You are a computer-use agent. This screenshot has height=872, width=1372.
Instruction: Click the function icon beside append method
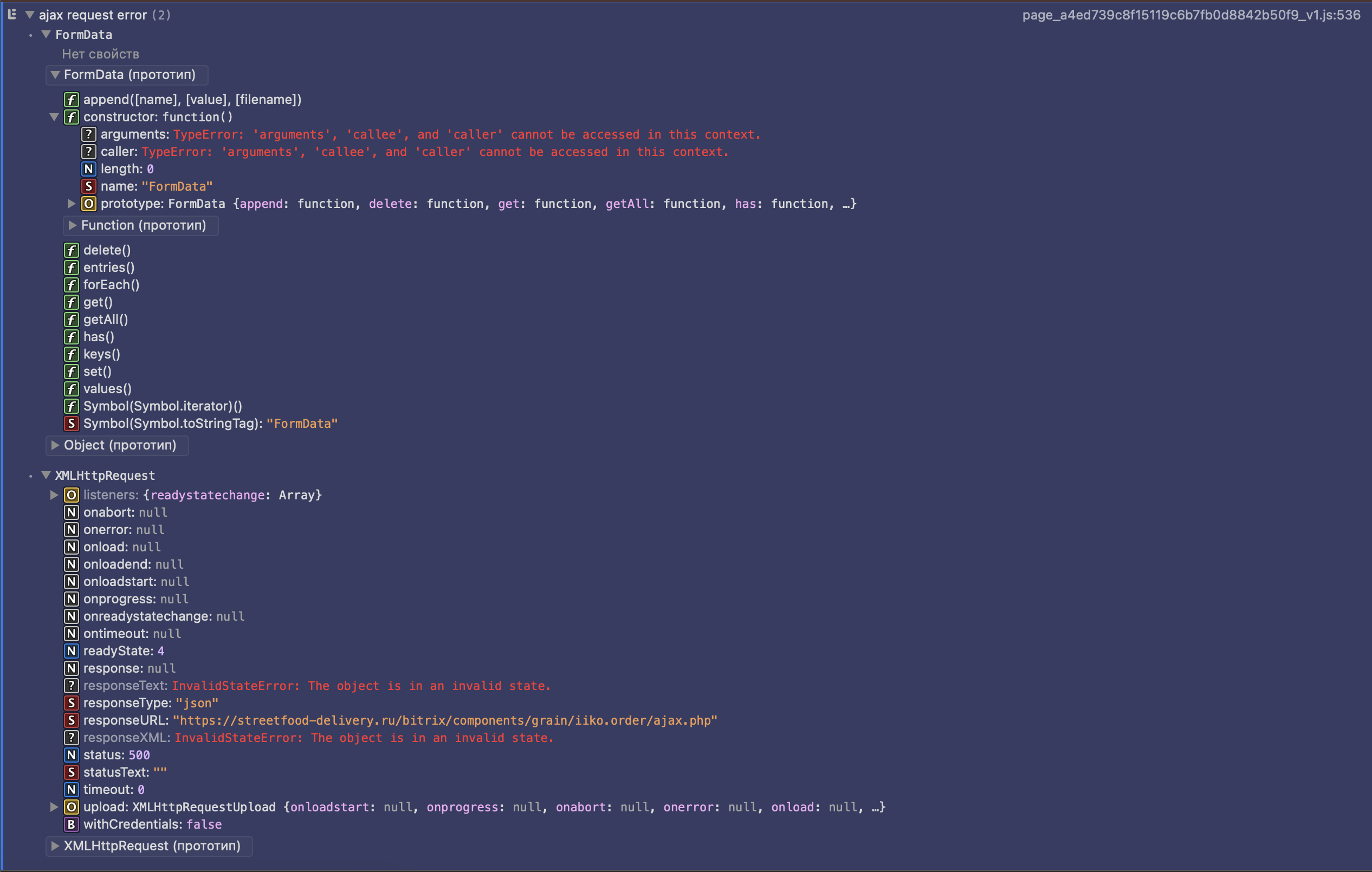click(71, 100)
